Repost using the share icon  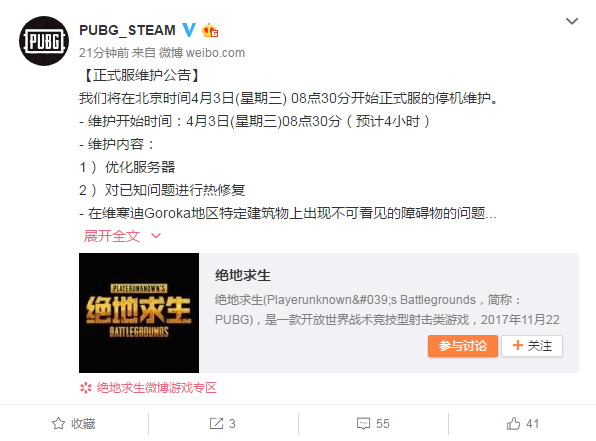216,424
